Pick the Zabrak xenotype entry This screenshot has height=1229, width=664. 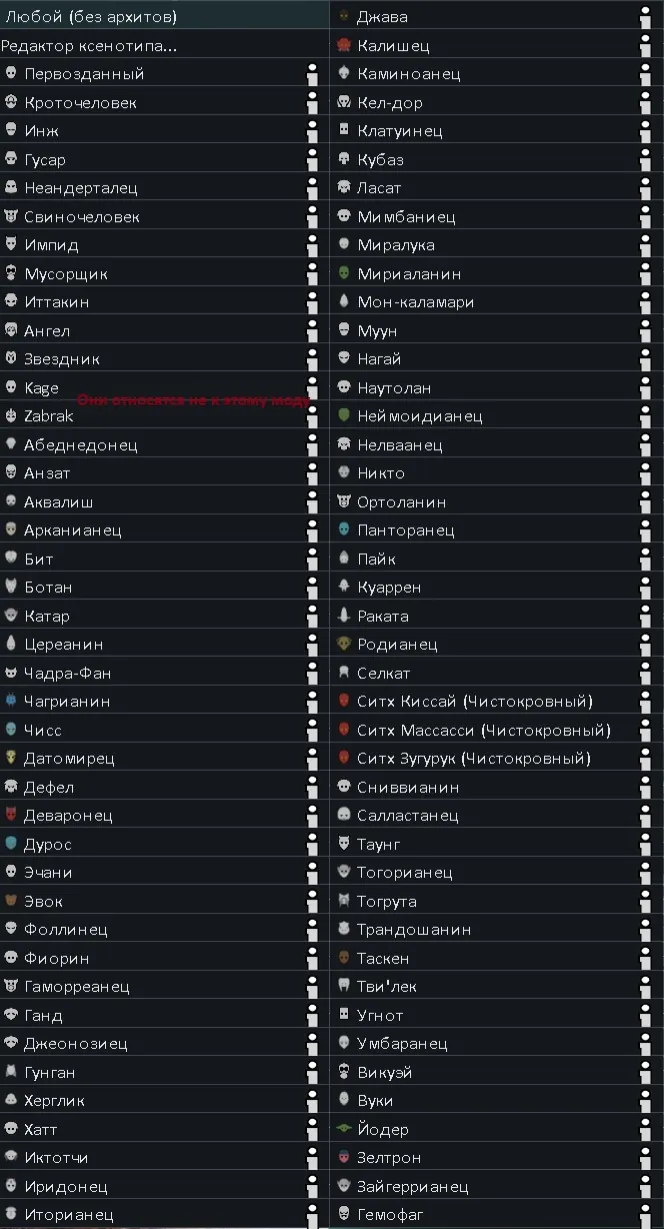pos(48,416)
